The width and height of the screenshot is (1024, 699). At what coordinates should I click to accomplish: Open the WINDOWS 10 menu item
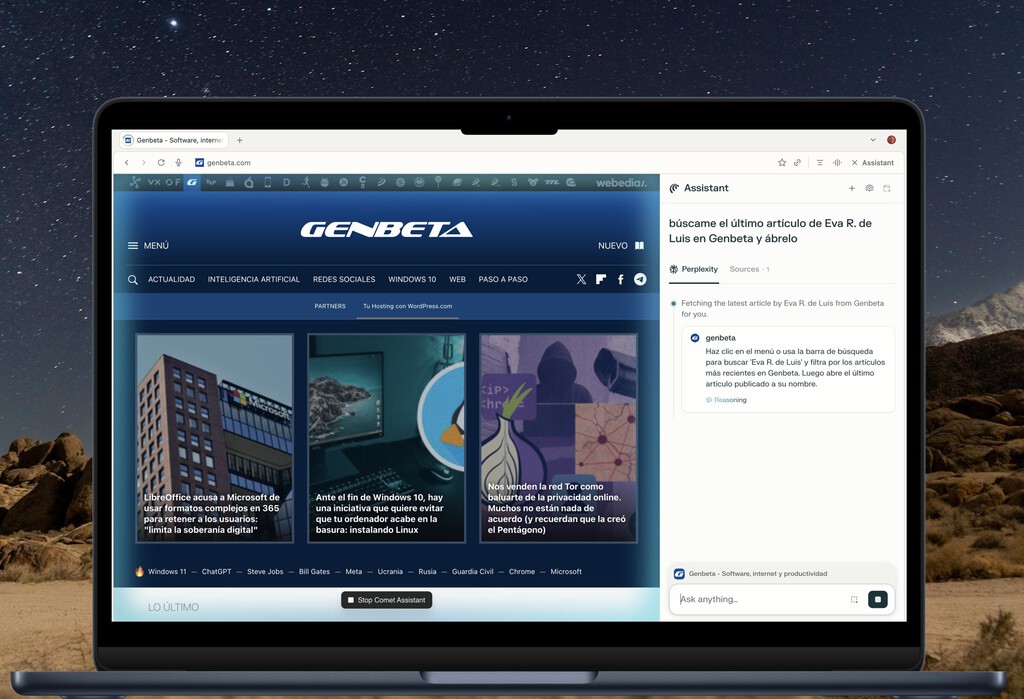[412, 279]
